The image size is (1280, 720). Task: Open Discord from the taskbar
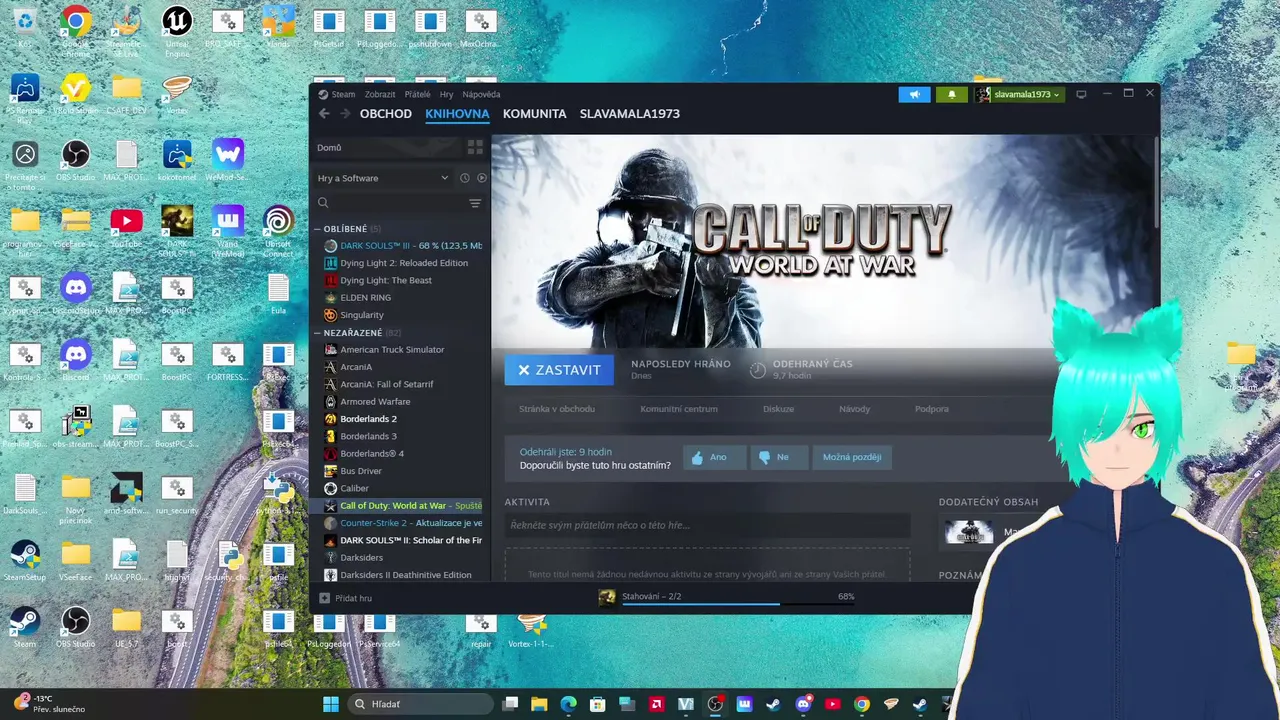click(x=803, y=704)
